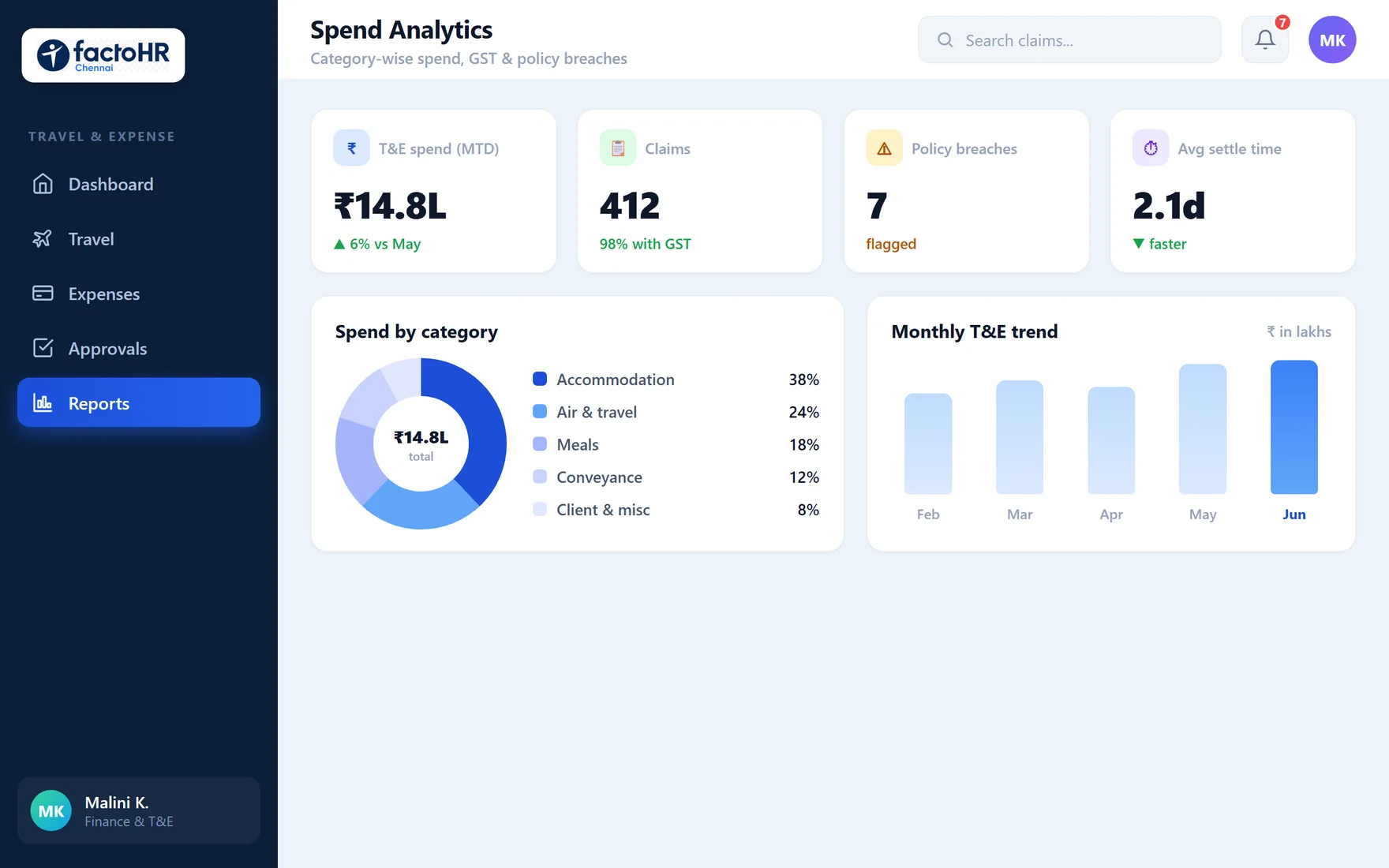Click the Monthly T&E trend heading
The height and width of the screenshot is (868, 1389).
[x=975, y=331]
